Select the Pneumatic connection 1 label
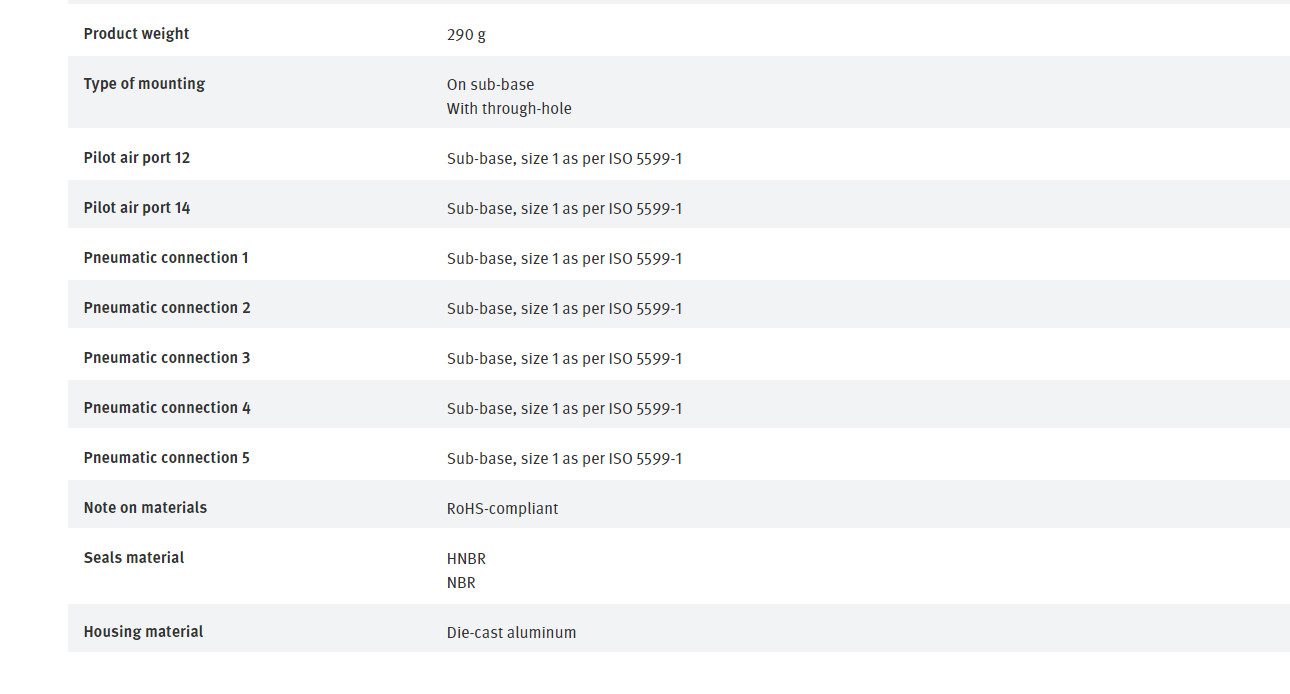 166,258
